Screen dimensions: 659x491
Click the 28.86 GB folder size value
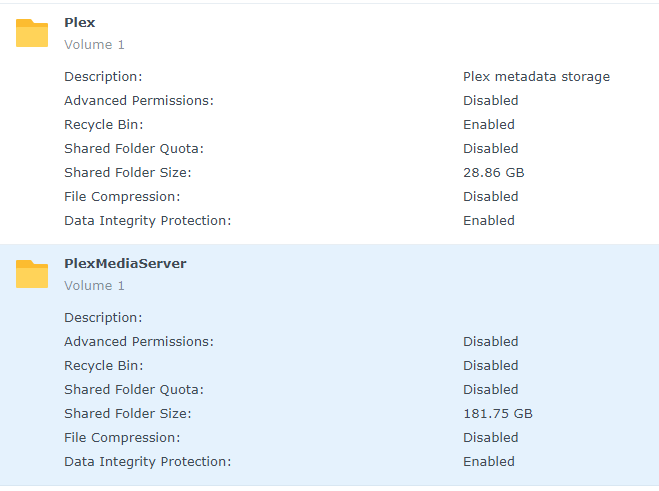click(x=493, y=173)
